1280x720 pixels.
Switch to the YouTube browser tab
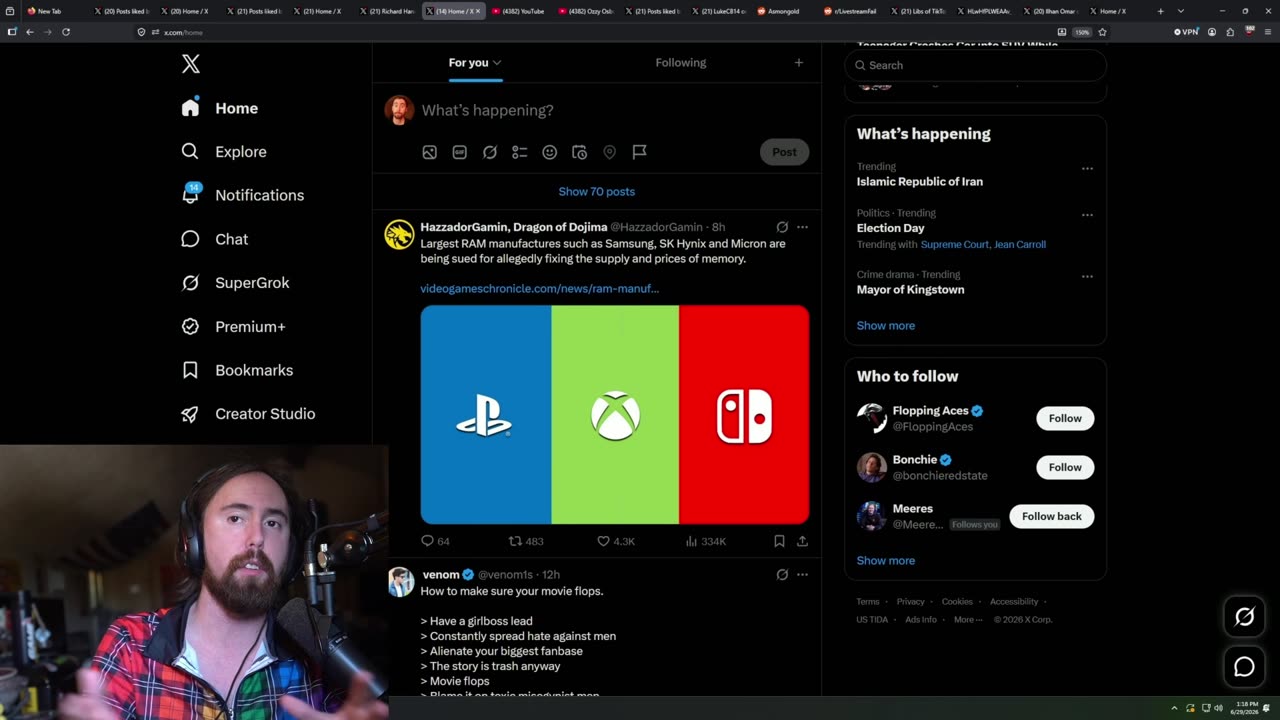518,11
